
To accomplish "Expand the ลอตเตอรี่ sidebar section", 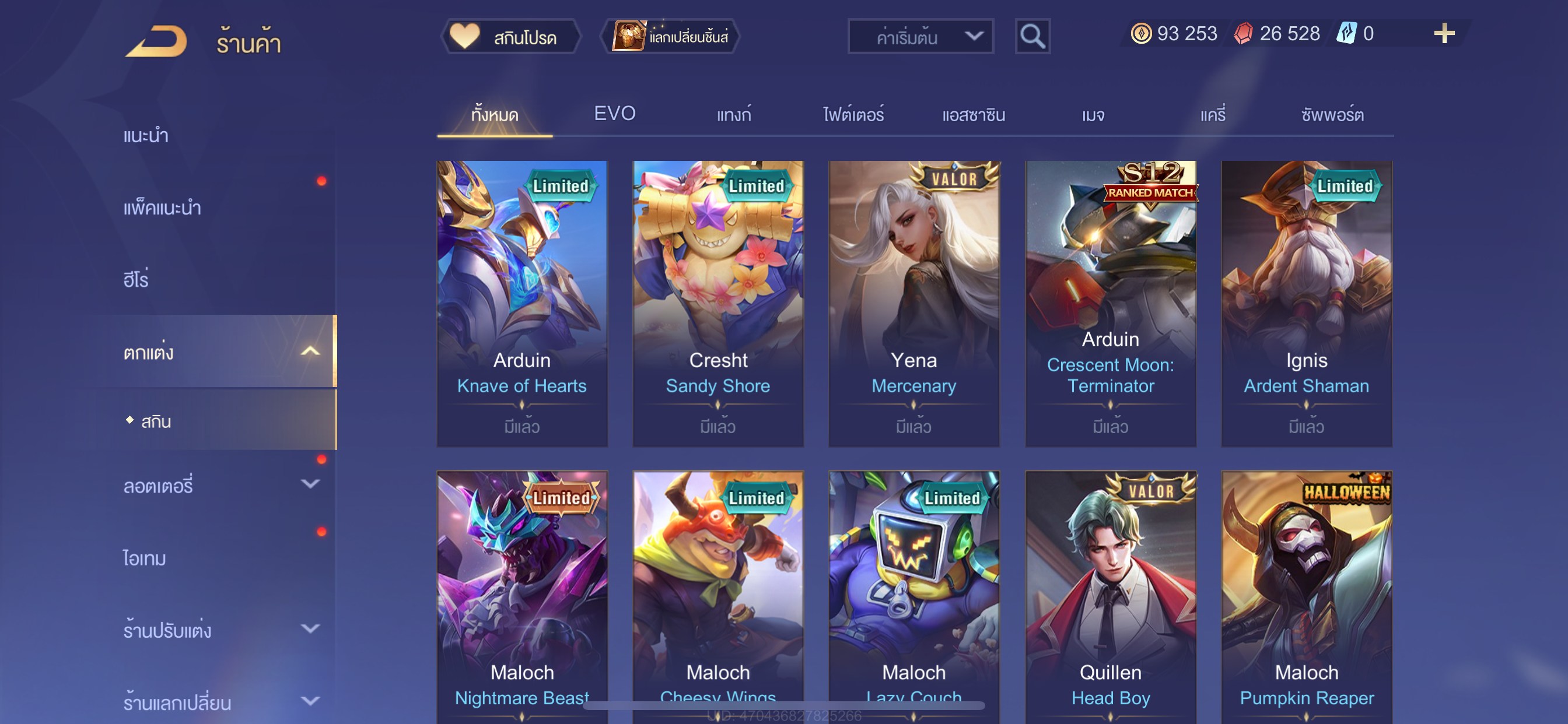I will point(310,484).
